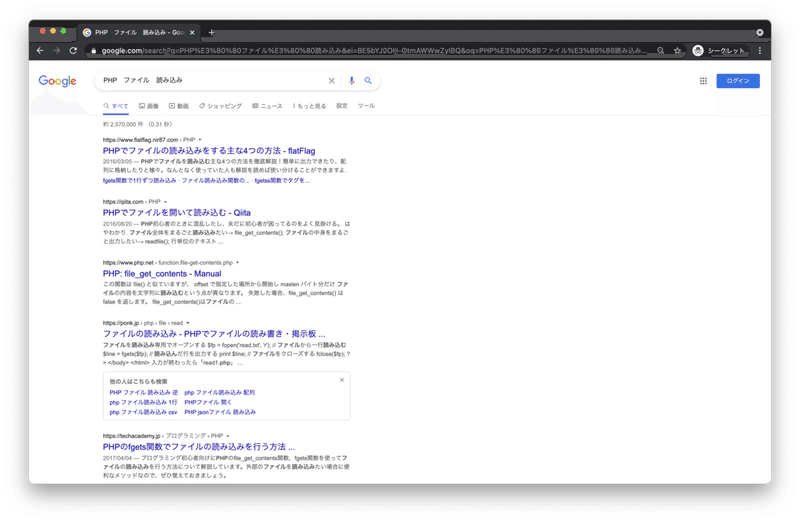The width and height of the screenshot is (800, 522).
Task: Search related php ファイル読み込み 配列
Action: 219,392
